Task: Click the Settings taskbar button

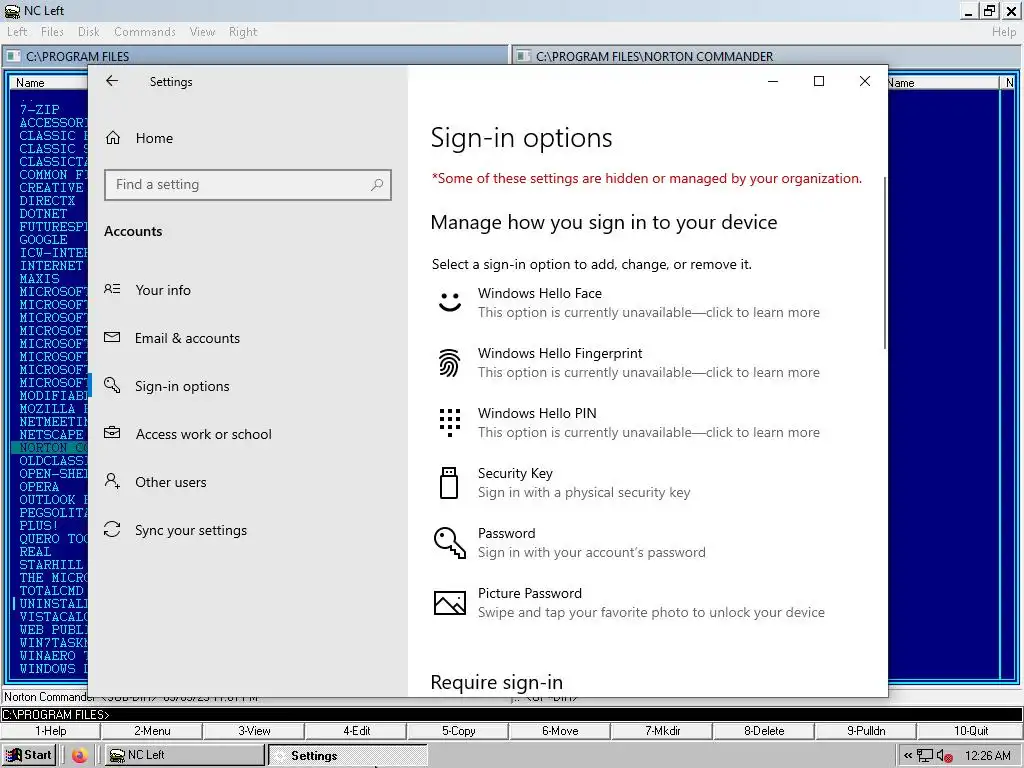Action: pos(347,756)
